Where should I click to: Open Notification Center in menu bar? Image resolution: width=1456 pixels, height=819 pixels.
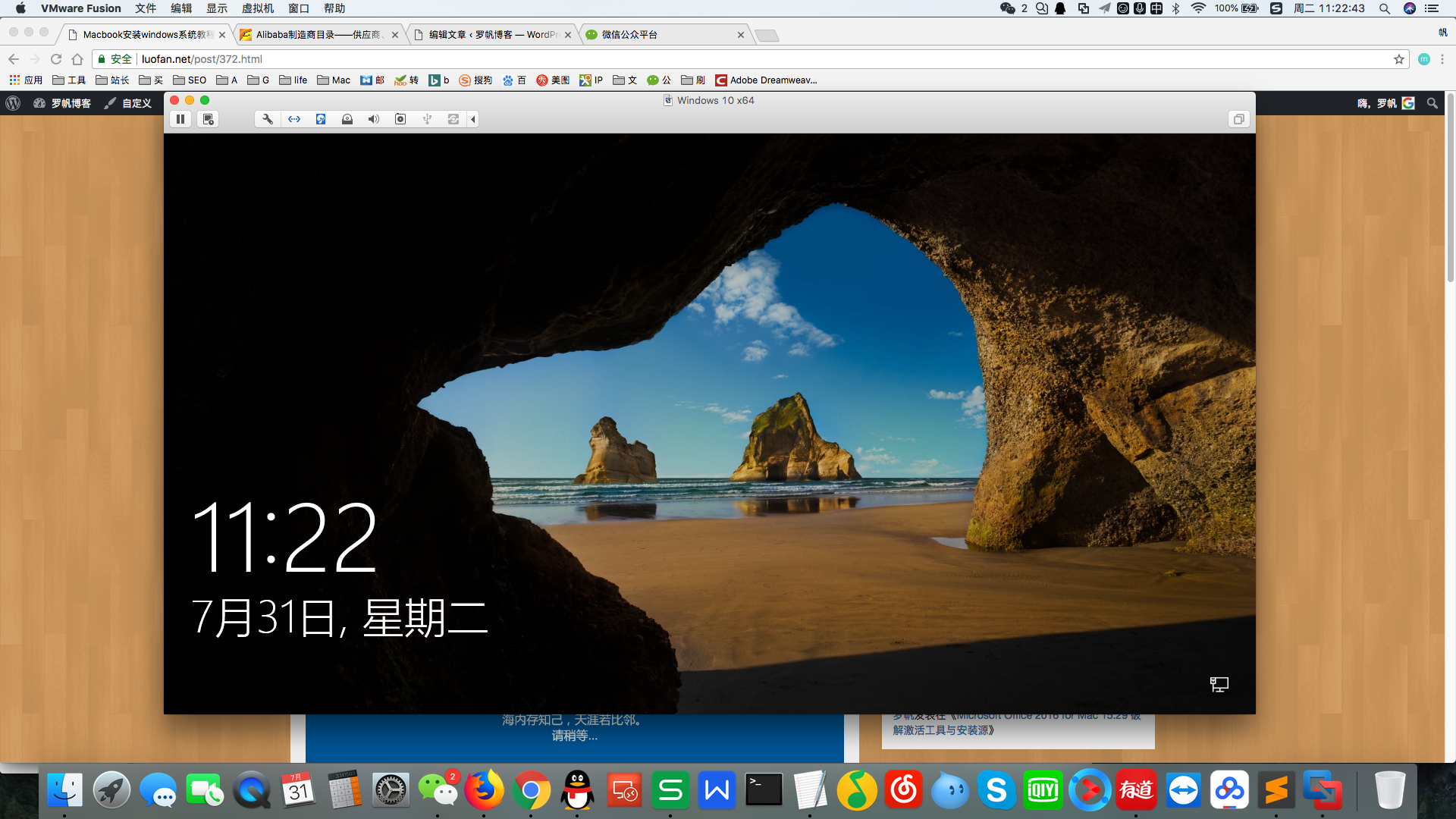click(1432, 8)
